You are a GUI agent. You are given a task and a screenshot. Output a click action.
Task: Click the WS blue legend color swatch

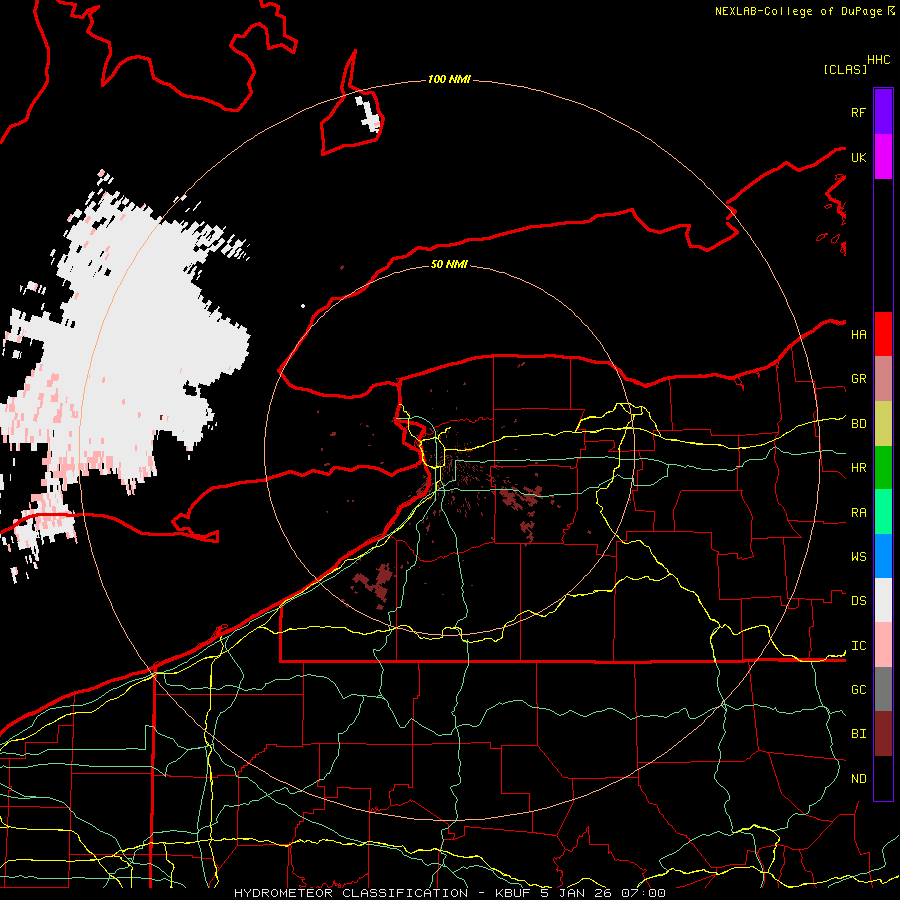tap(883, 556)
